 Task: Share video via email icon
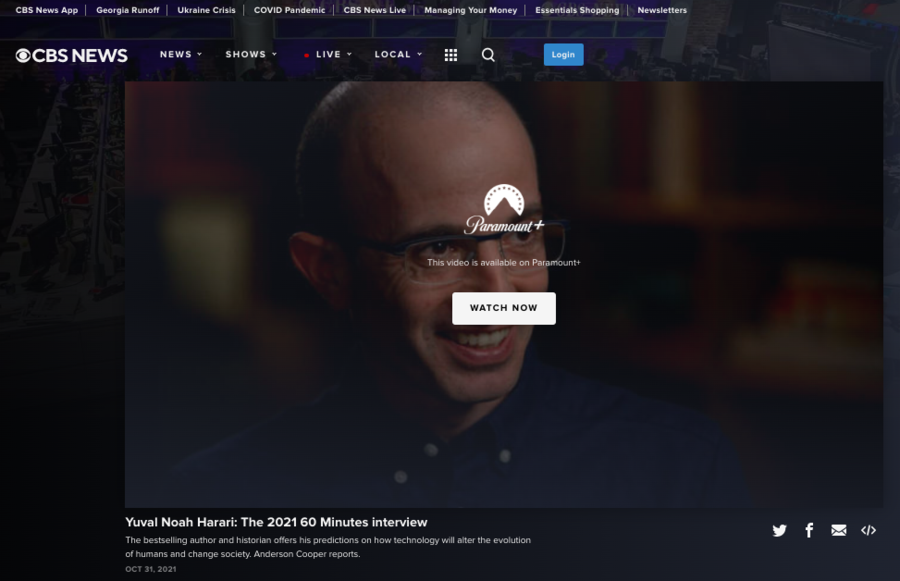[x=839, y=530]
